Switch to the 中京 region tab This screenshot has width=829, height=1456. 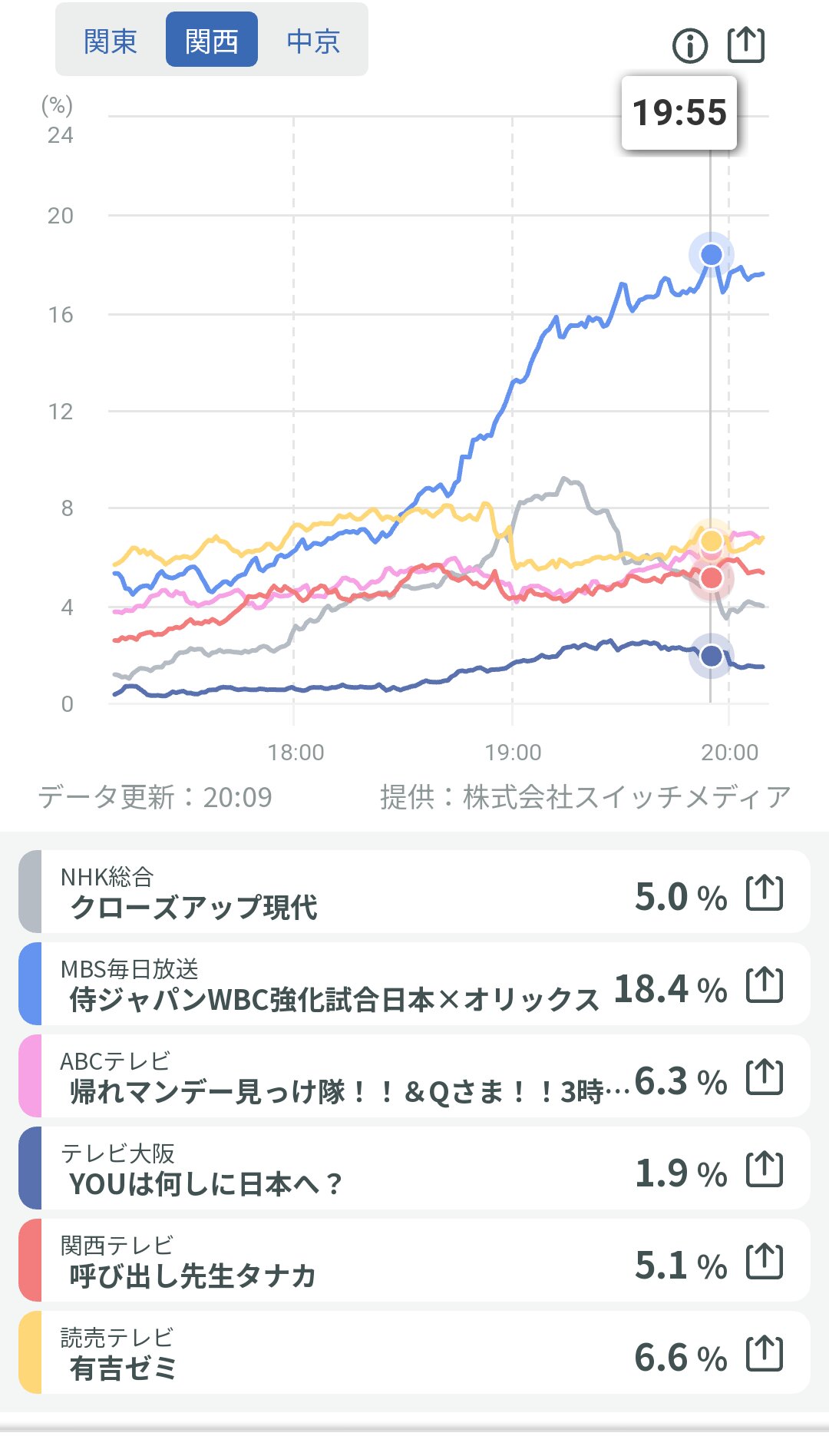click(313, 41)
